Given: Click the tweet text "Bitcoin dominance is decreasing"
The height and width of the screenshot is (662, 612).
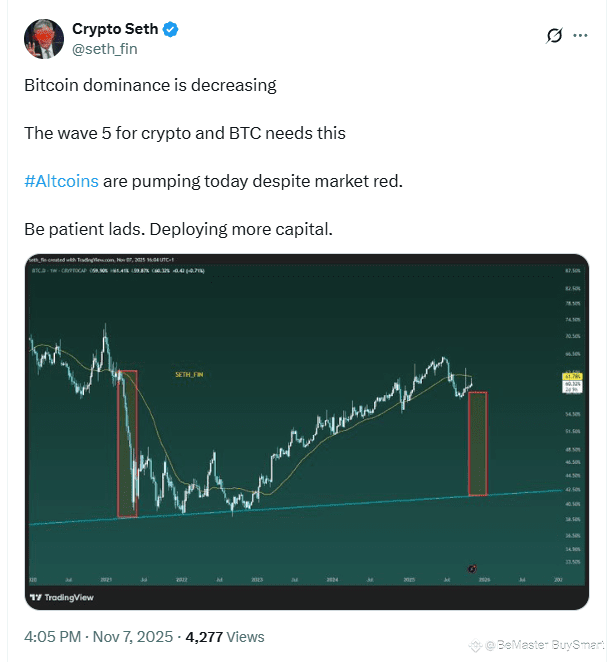Looking at the screenshot, I should coord(150,85).
